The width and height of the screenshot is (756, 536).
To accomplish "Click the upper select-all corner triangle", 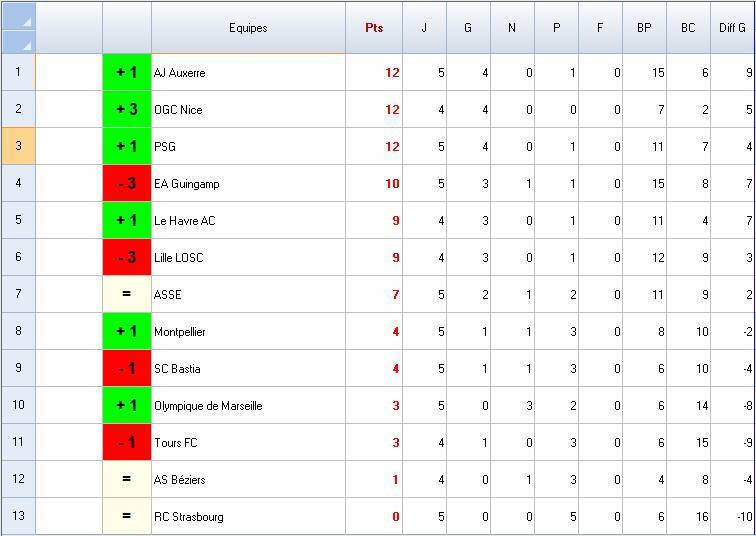I will click(x=26, y=20).
